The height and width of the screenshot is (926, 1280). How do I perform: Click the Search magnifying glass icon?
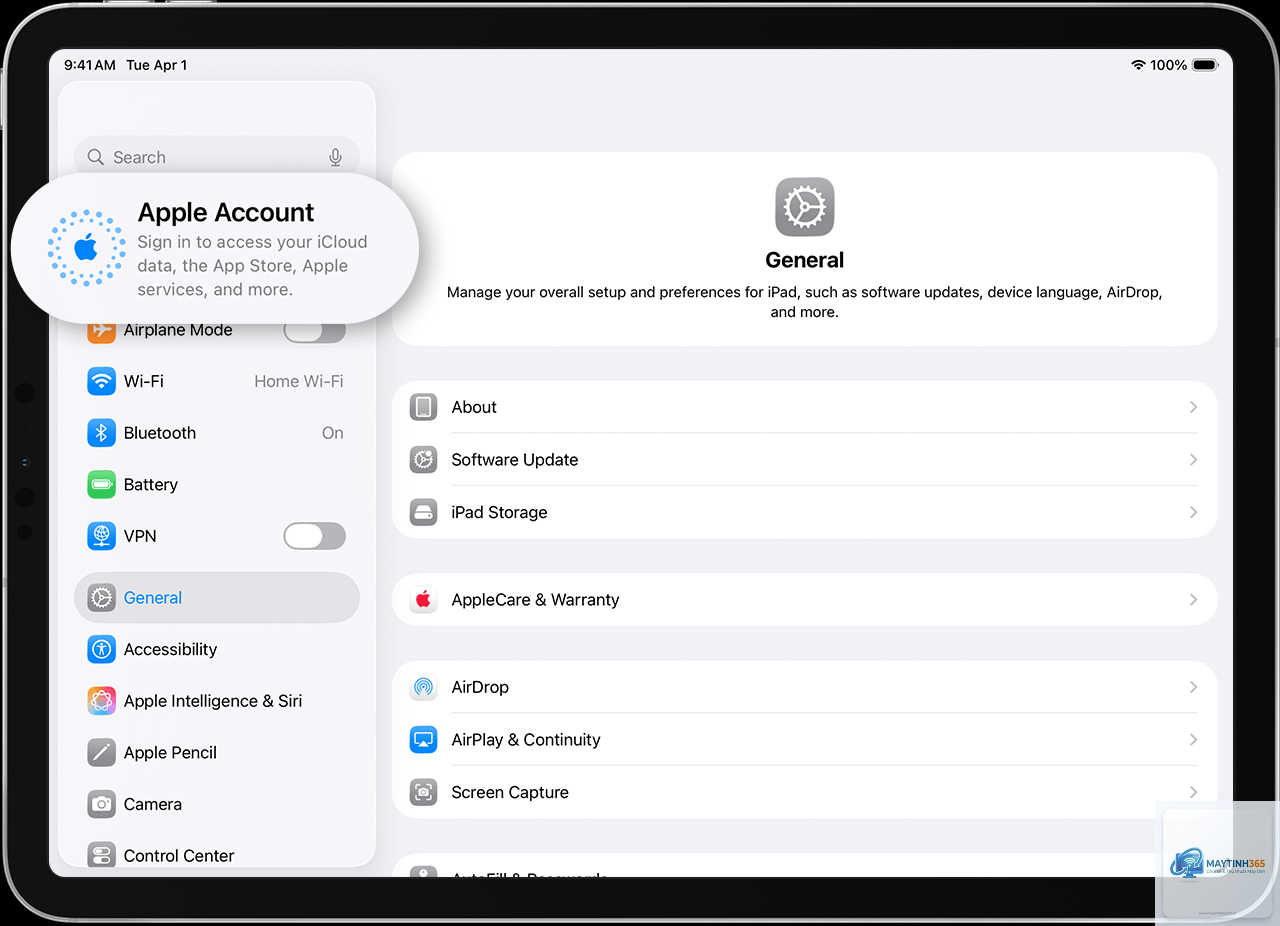point(96,157)
